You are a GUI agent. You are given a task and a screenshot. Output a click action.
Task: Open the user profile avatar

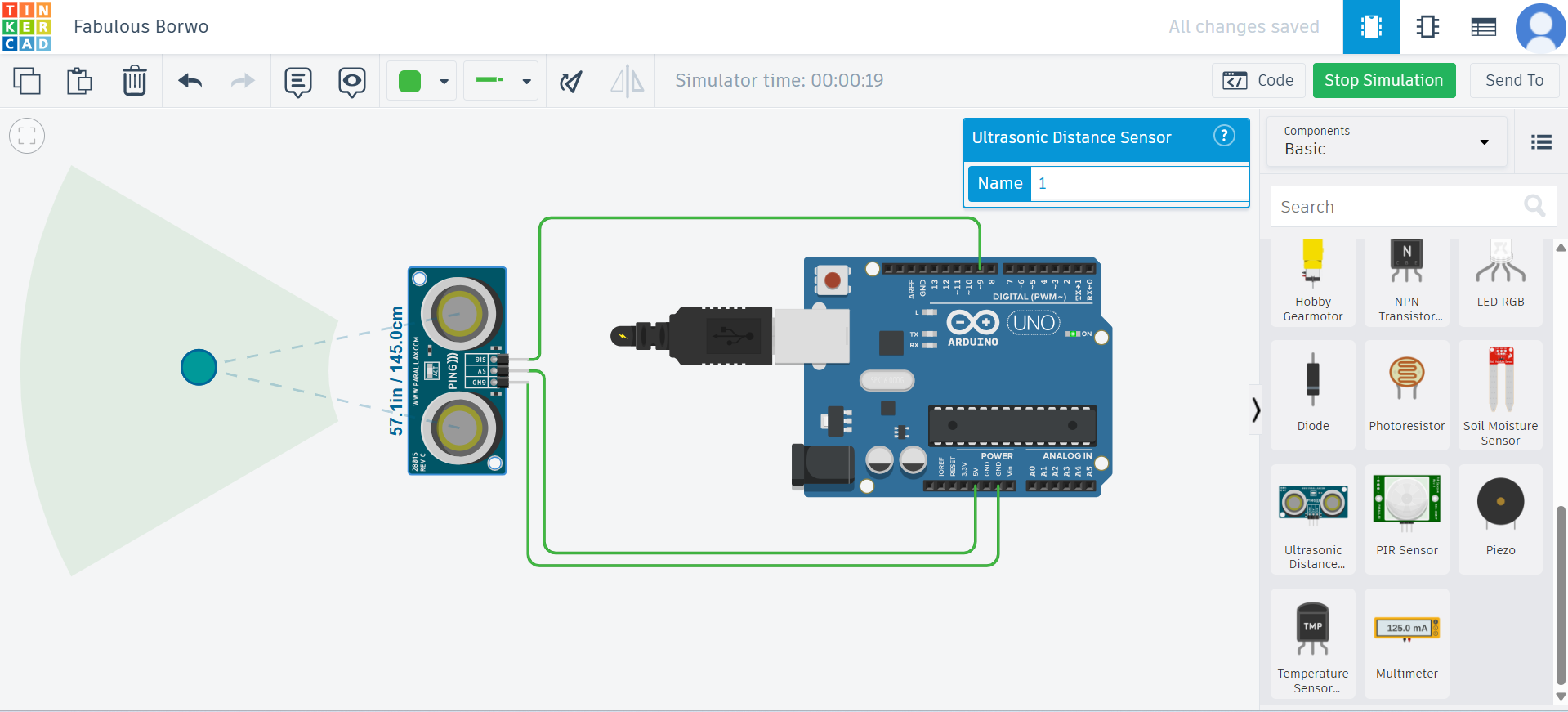click(1541, 27)
